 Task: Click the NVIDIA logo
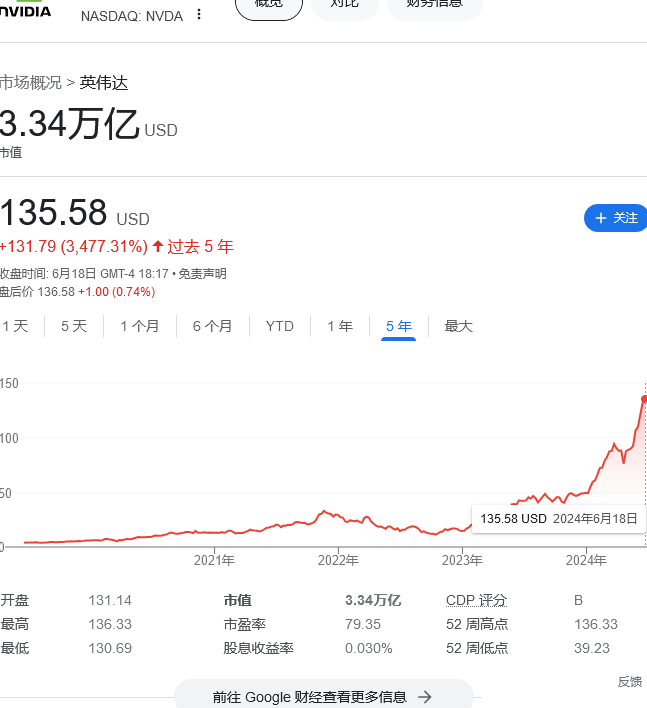tap(25, 8)
